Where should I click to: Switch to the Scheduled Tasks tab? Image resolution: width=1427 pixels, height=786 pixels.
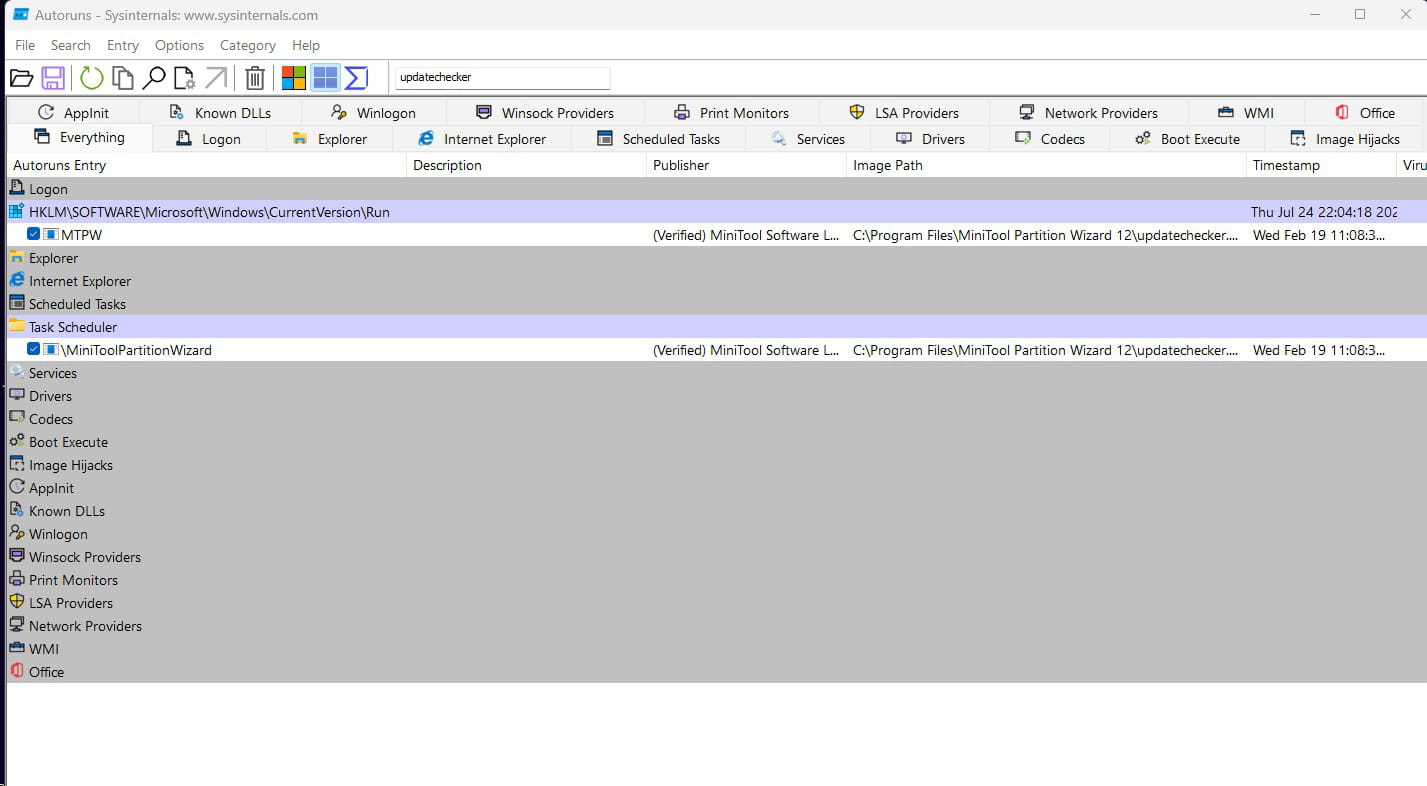tap(658, 139)
